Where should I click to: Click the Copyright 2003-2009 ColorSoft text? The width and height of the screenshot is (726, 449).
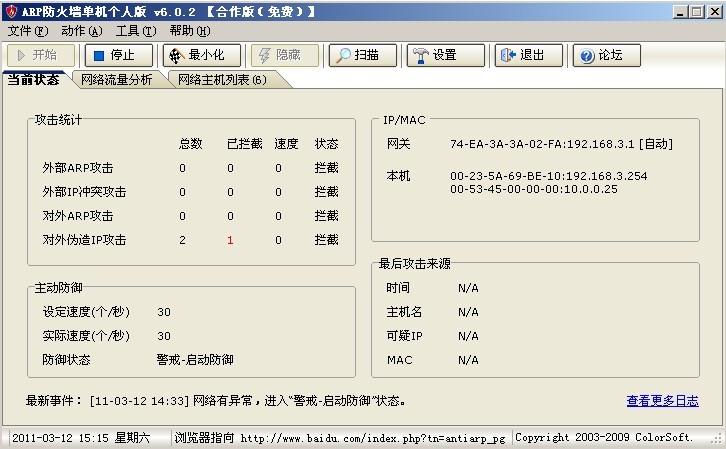click(x=604, y=437)
